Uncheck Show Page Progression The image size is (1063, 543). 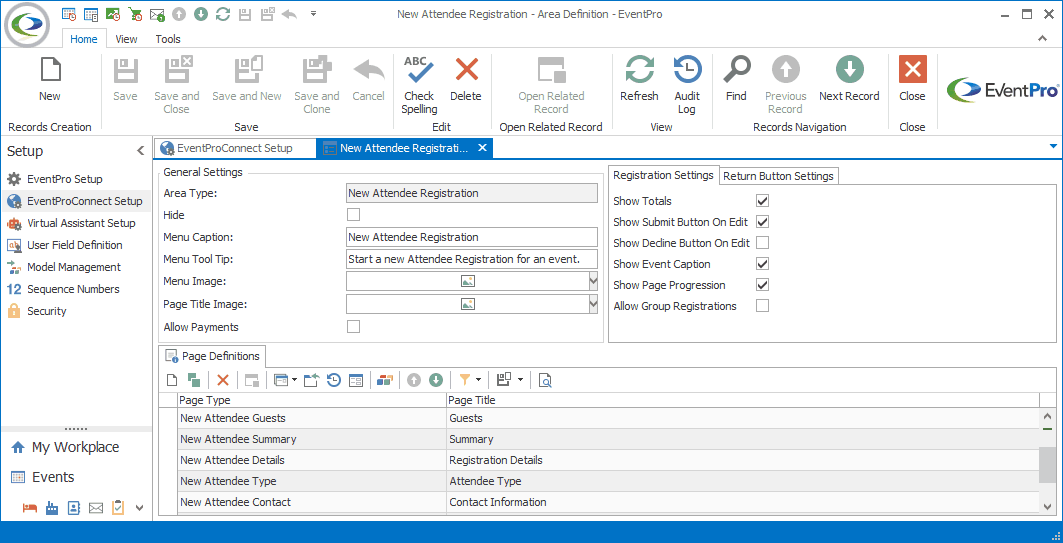click(x=763, y=285)
